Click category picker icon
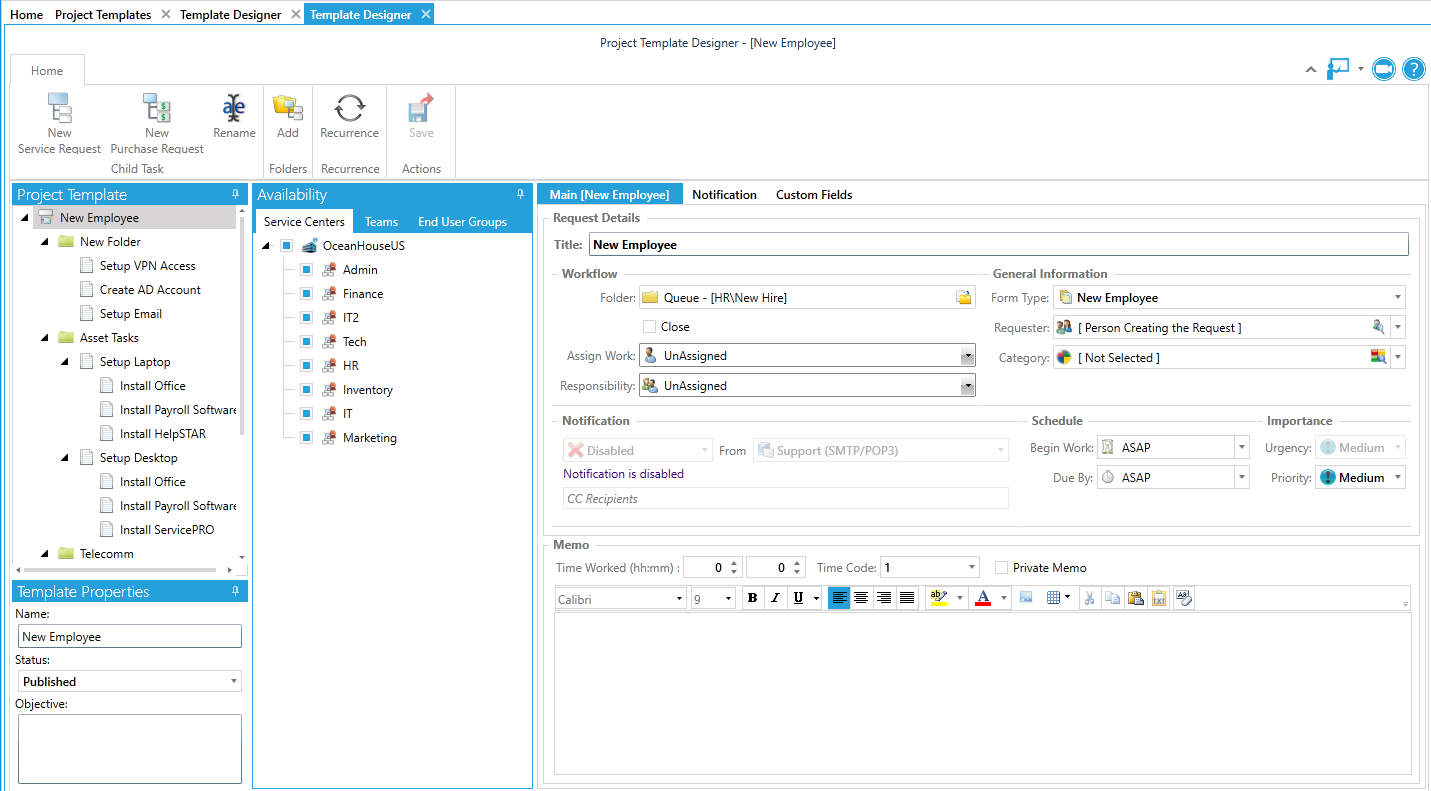 pos(1379,357)
